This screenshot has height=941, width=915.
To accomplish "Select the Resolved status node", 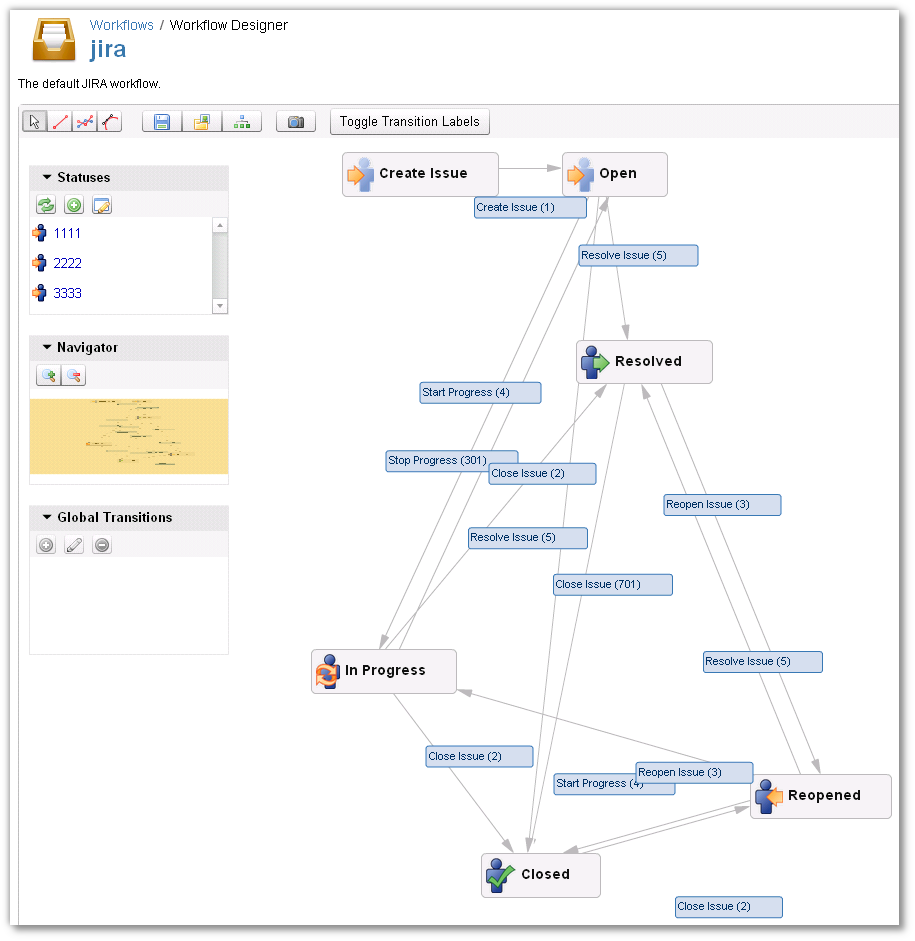I will tap(644, 362).
